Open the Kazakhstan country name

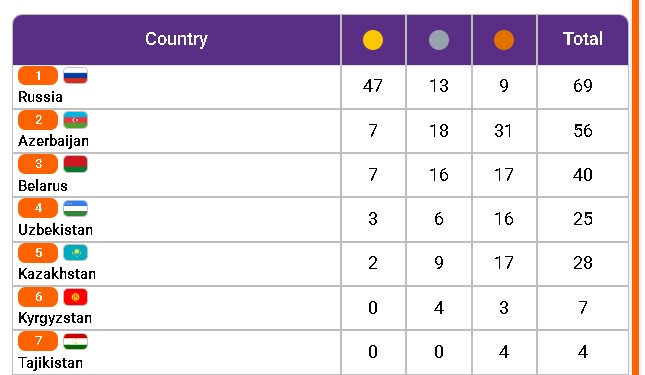(x=57, y=274)
